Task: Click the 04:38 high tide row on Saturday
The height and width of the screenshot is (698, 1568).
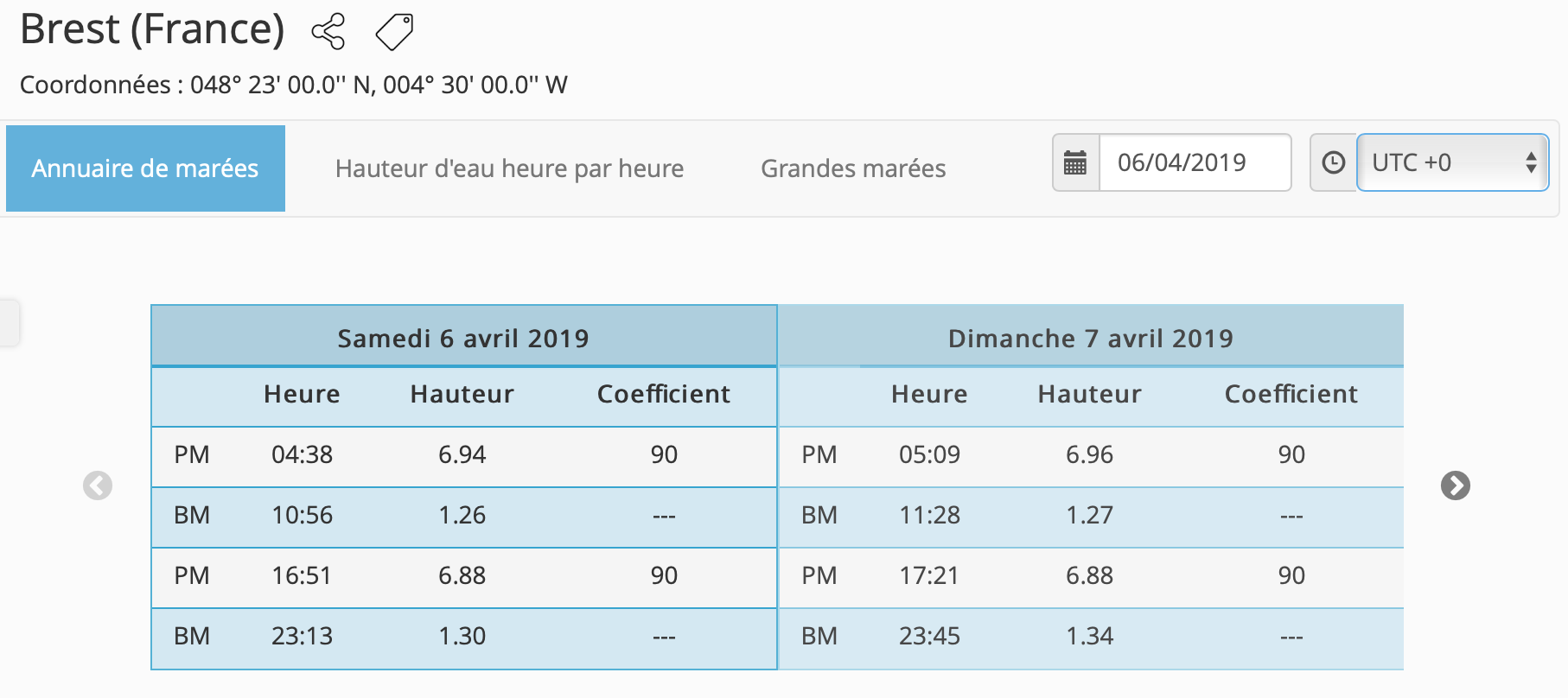Action: [463, 455]
